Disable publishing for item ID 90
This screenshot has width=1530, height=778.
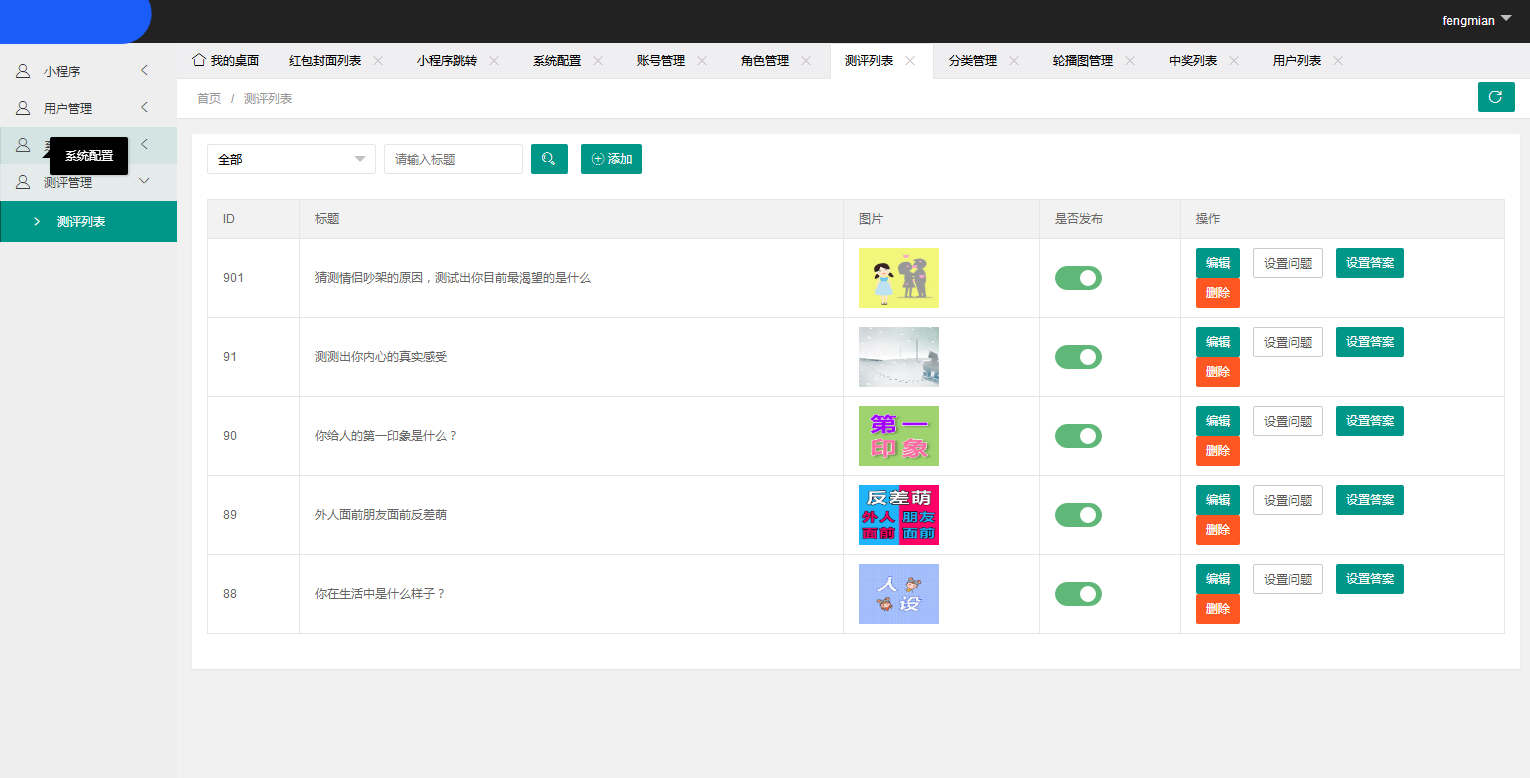[1078, 435]
